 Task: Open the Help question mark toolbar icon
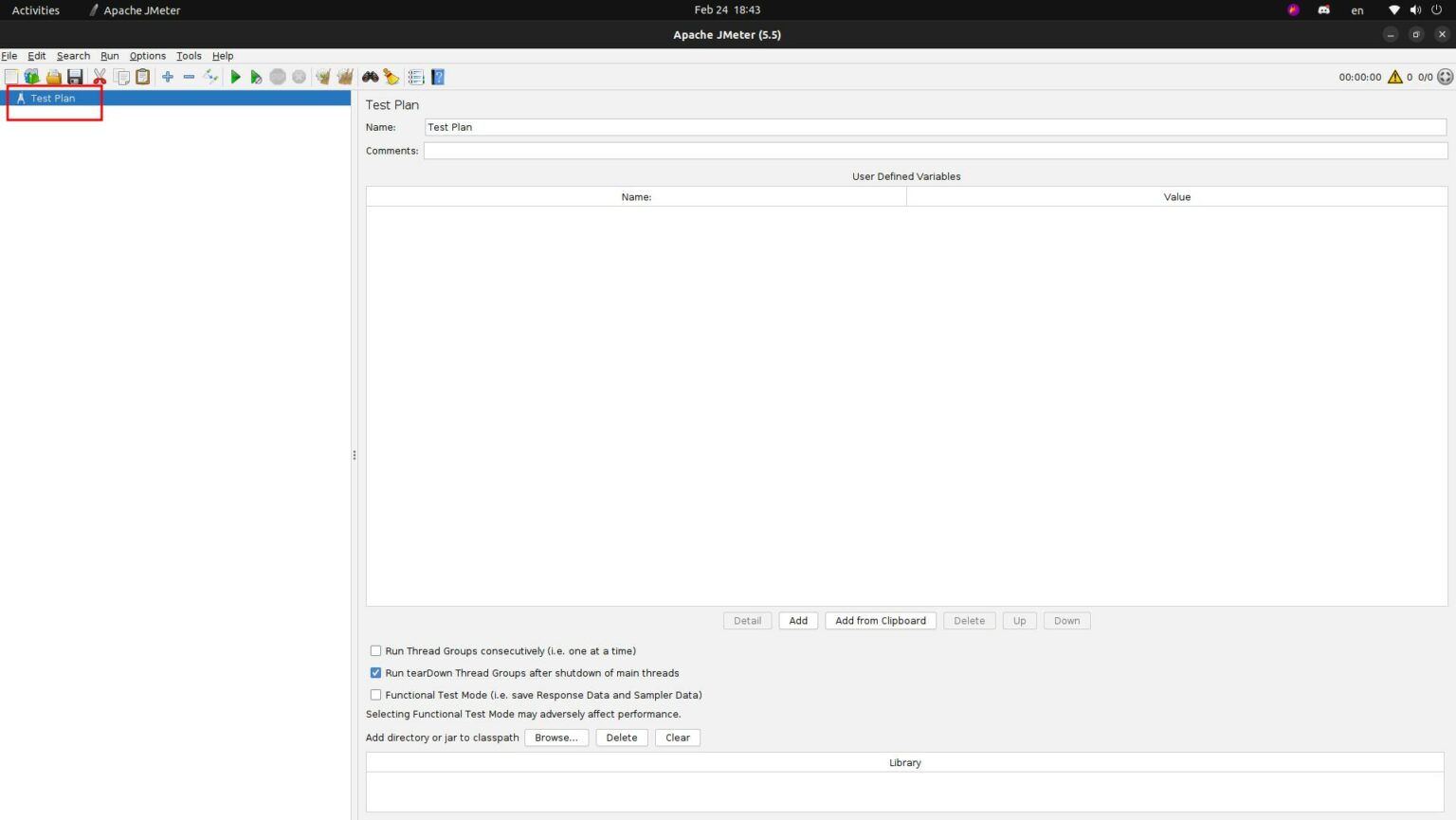(x=437, y=77)
